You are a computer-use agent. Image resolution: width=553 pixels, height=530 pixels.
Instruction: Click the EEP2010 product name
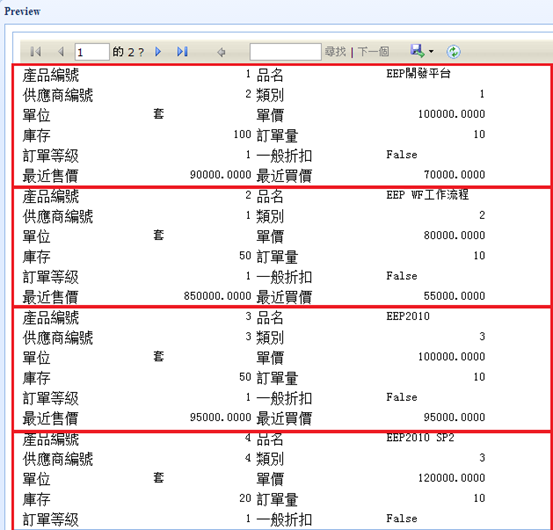tap(408, 316)
